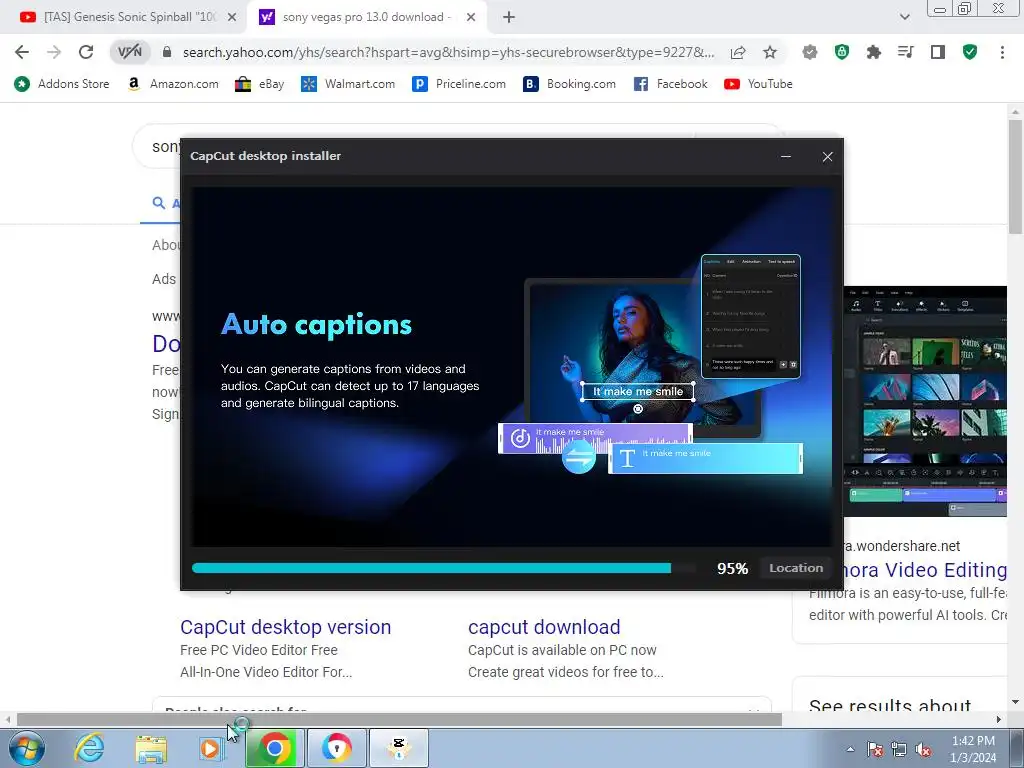This screenshot has width=1024, height=768.
Task: Click the green lock shield extension
Action: 842,52
